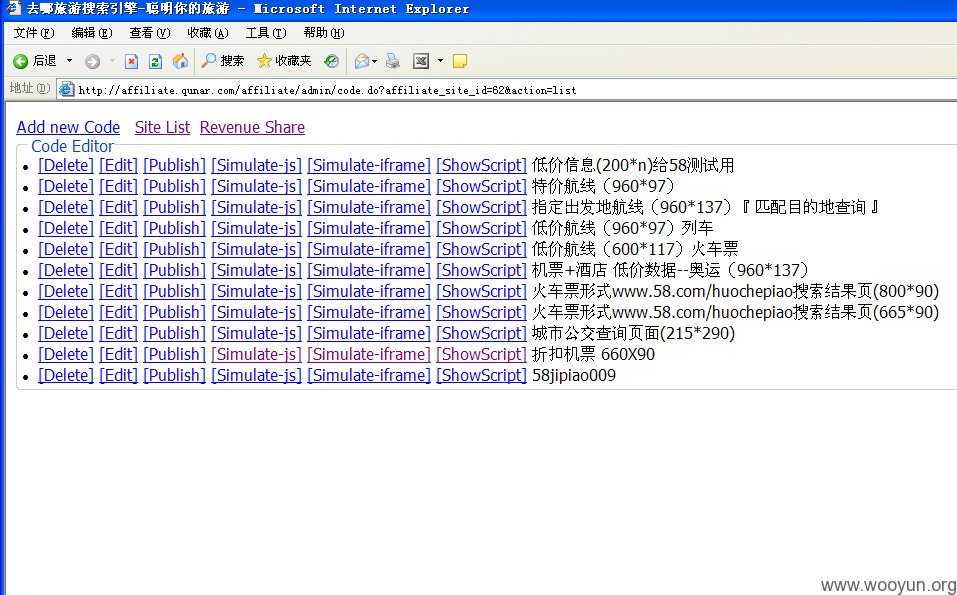The image size is (957, 595).
Task: Click the History toolbar icon
Action: (331, 61)
